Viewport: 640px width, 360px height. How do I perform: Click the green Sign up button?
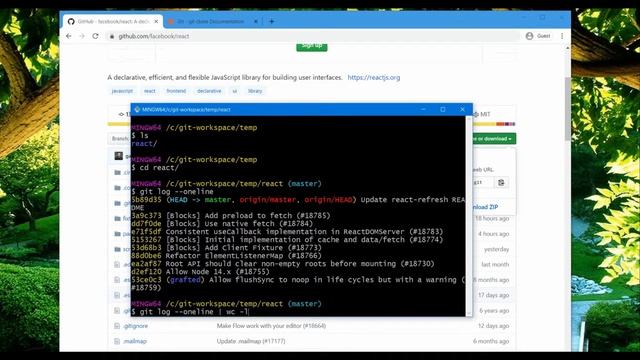(x=312, y=46)
